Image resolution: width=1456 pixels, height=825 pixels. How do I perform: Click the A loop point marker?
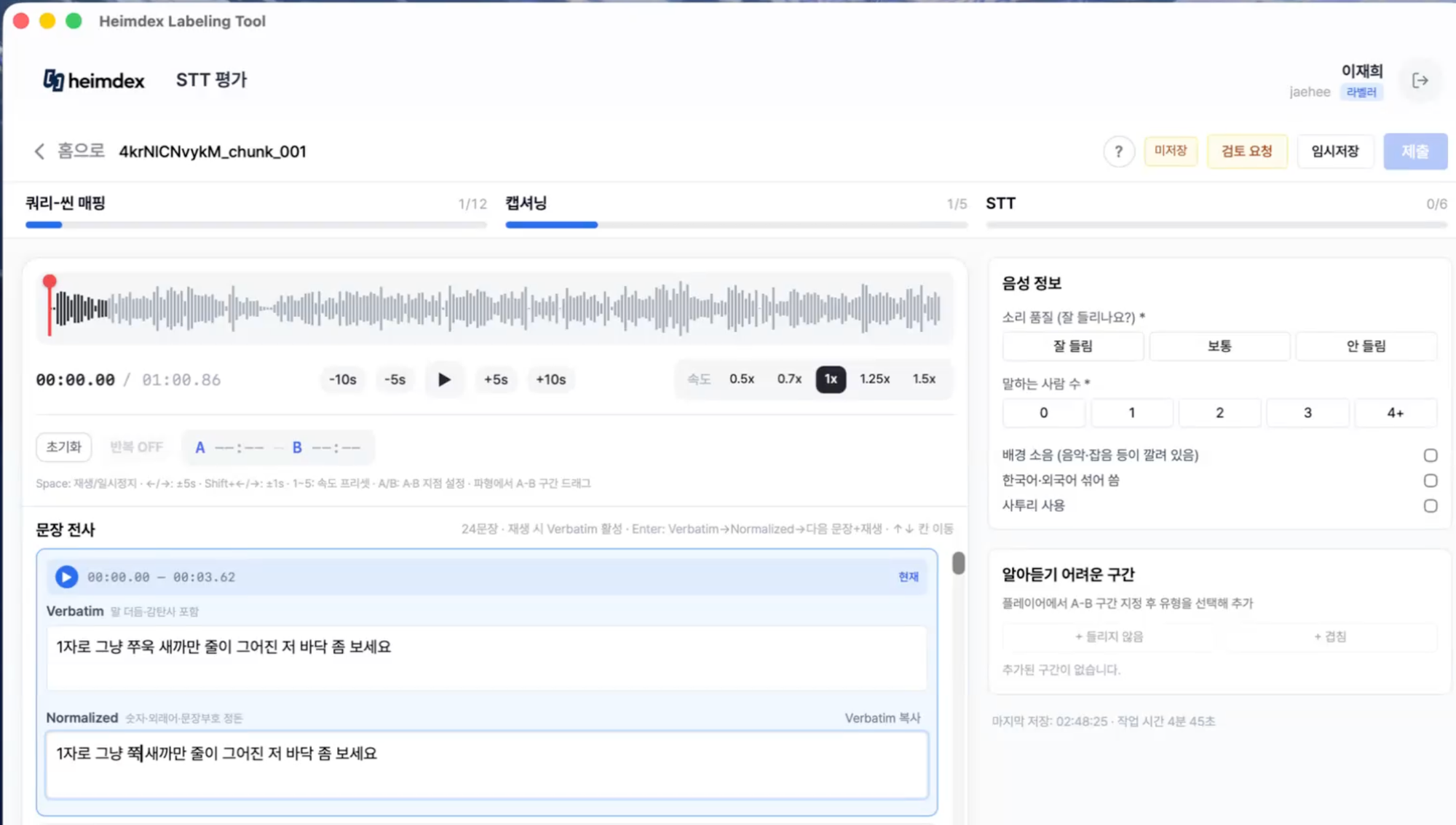click(x=200, y=447)
